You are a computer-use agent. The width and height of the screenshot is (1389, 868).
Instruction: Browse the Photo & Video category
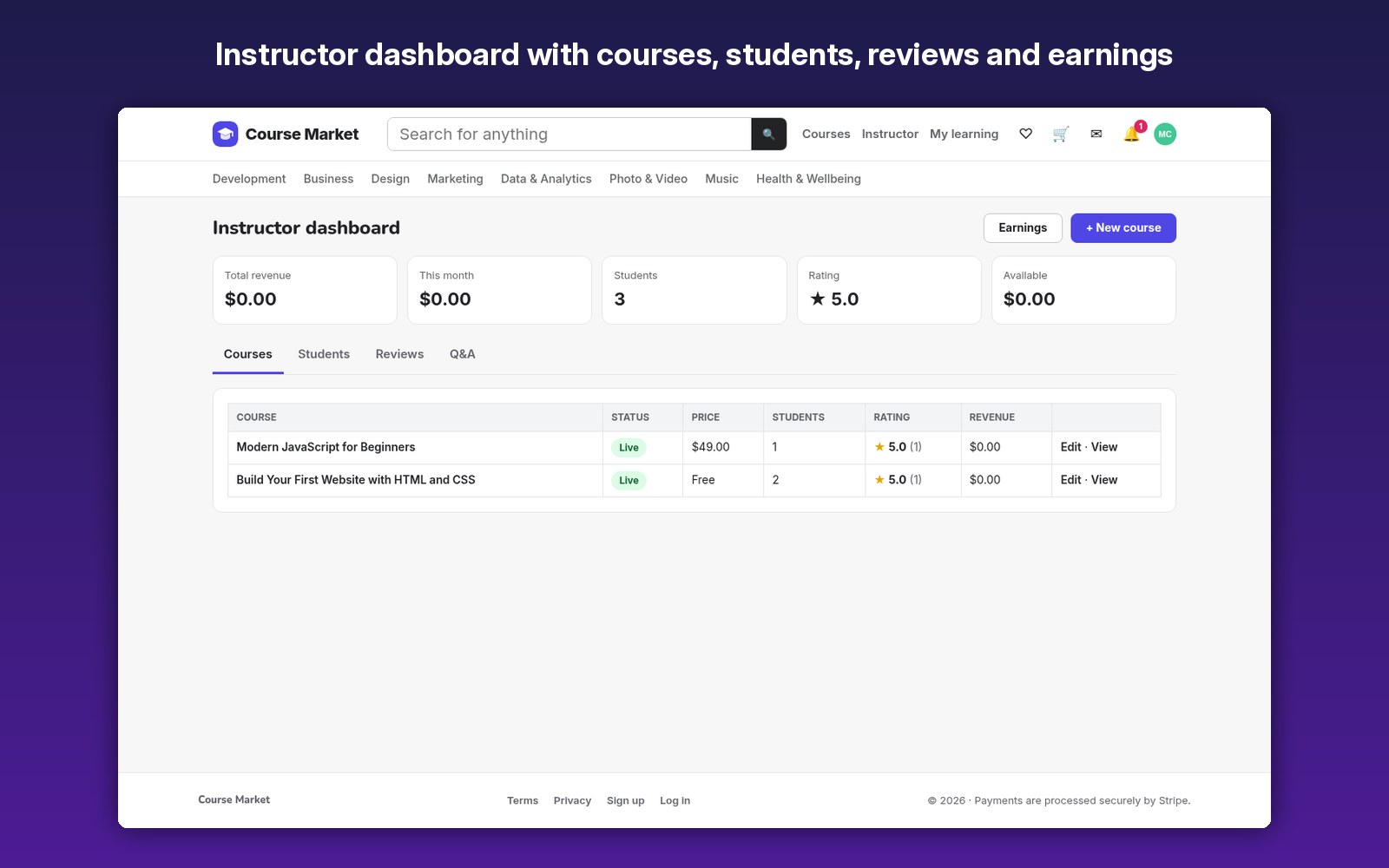[648, 179]
